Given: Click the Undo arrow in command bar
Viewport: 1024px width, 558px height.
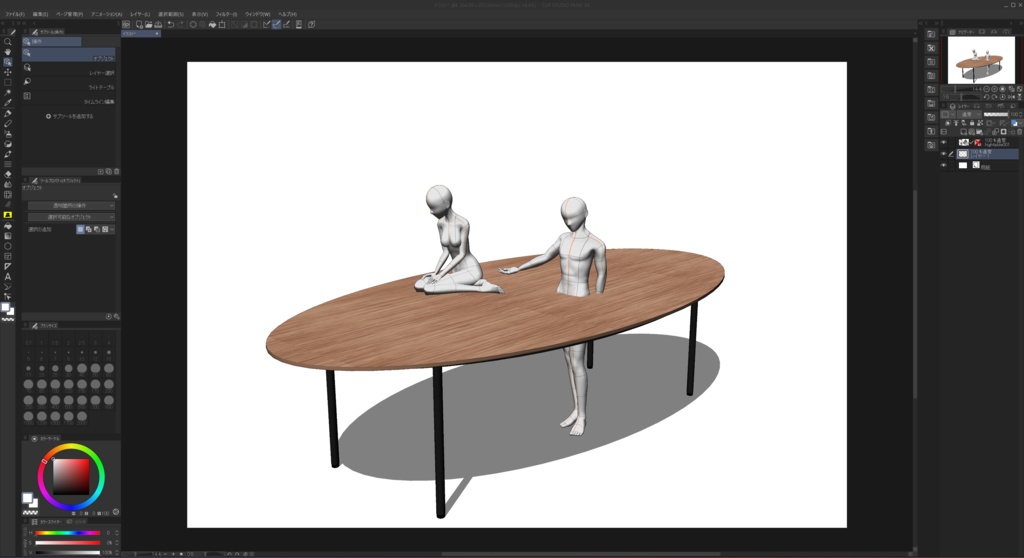Looking at the screenshot, I should 170,24.
